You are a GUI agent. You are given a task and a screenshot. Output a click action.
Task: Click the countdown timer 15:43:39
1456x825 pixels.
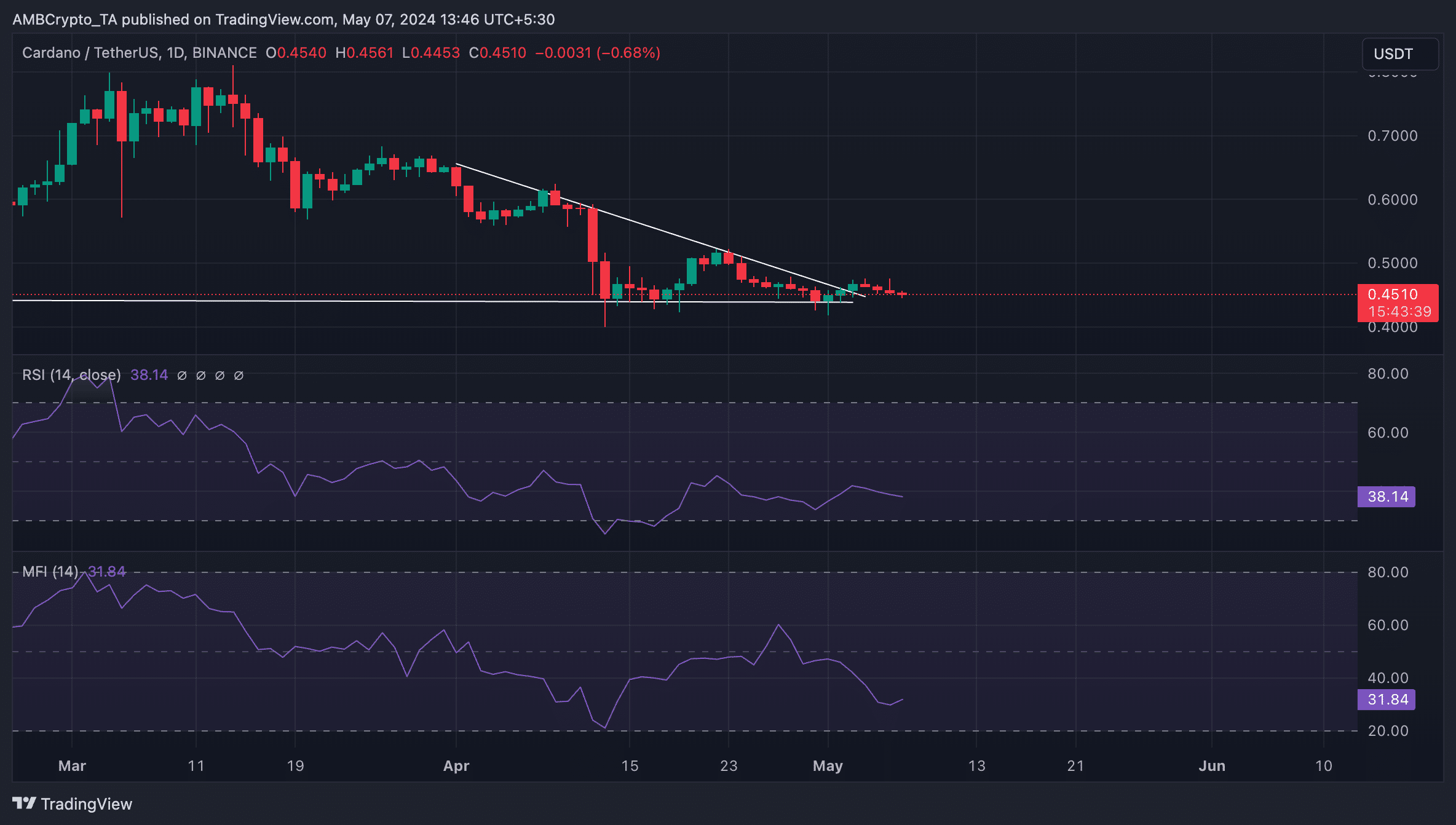tap(1400, 312)
